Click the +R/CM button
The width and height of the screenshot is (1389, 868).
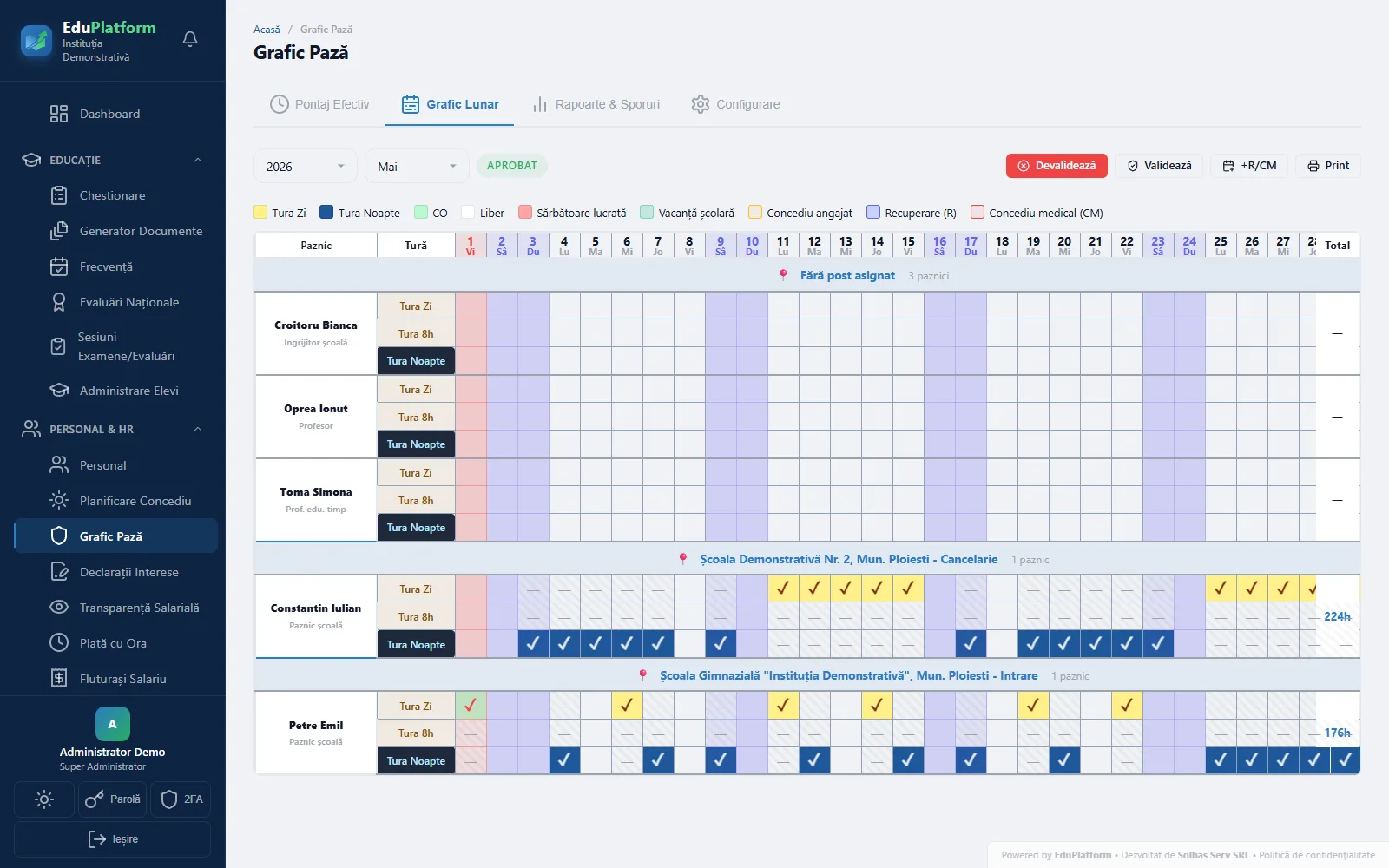point(1249,166)
